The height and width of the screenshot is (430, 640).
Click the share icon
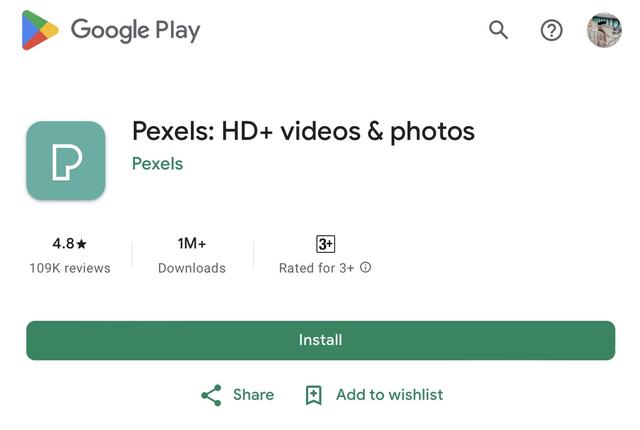211,395
